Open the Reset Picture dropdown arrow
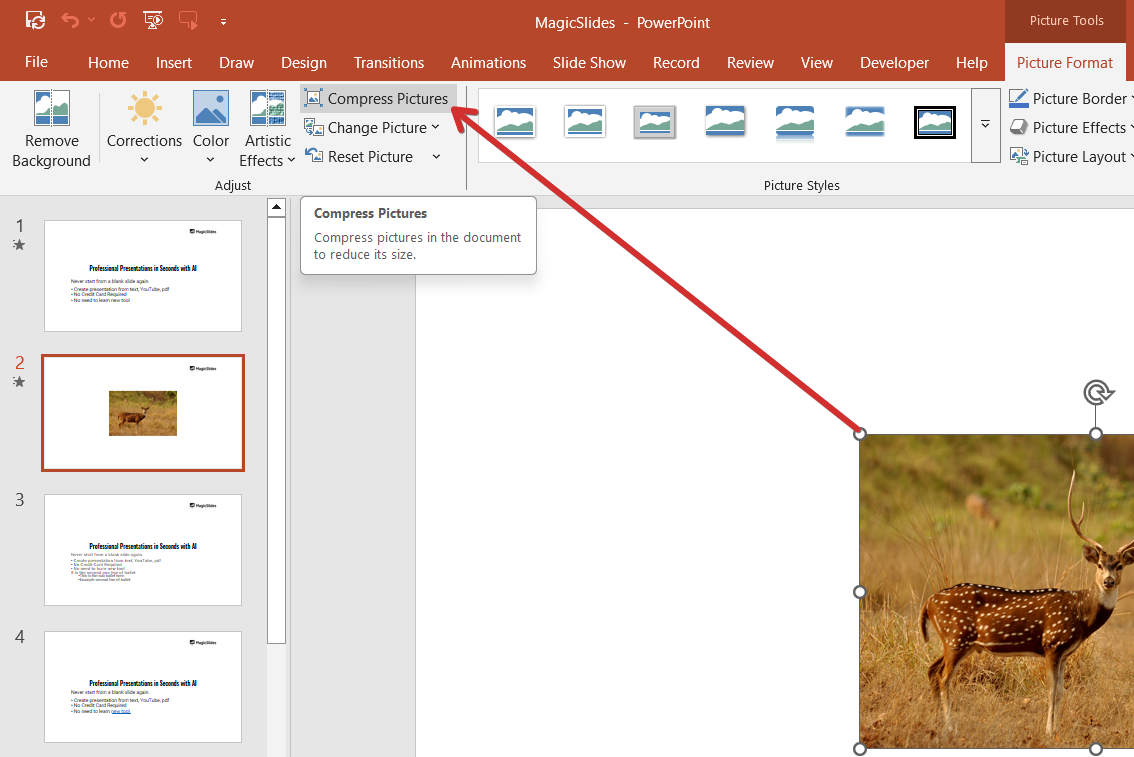This screenshot has width=1134, height=757. [436, 157]
